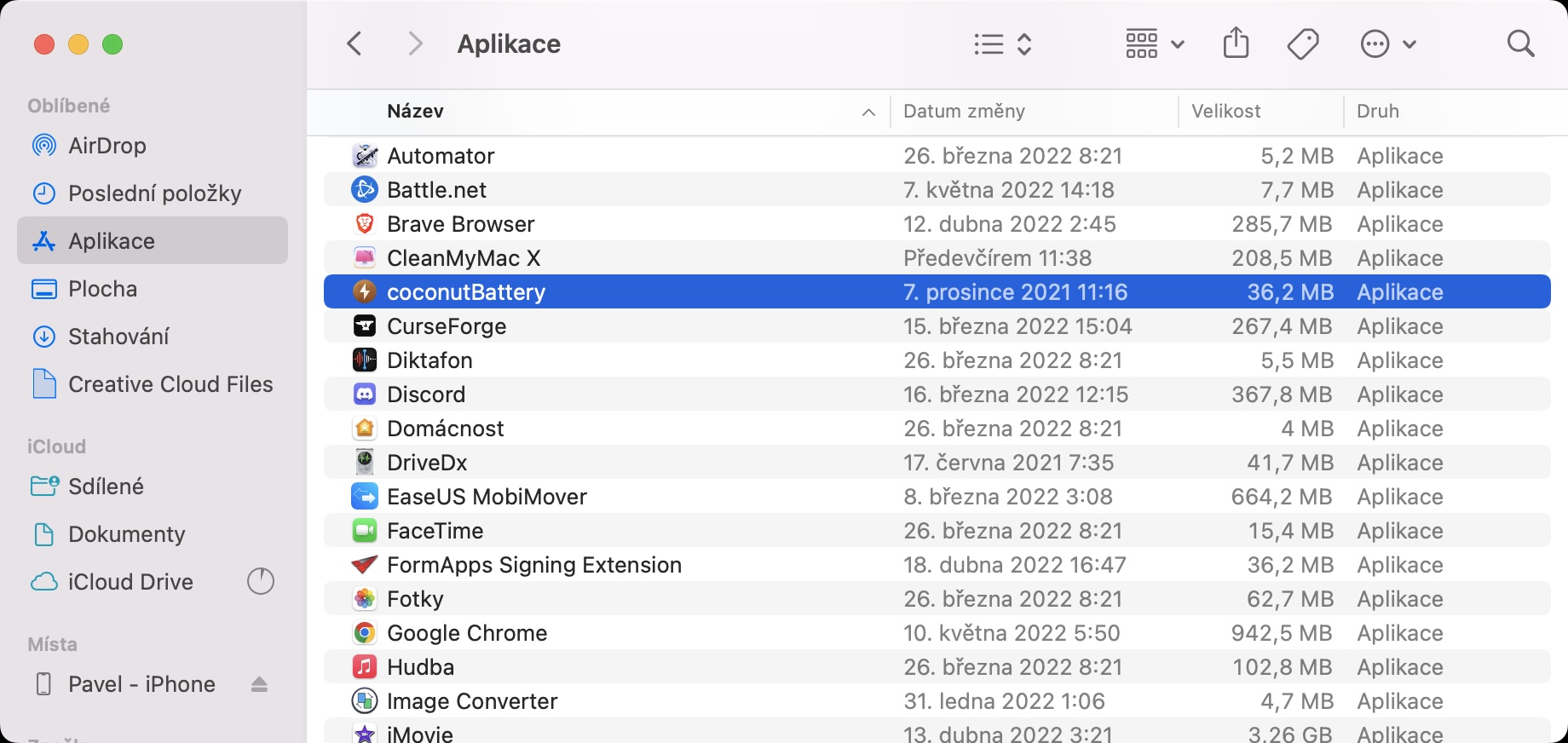Select Stahování in the sidebar
Viewport: 1568px width, 743px height.
tap(118, 337)
